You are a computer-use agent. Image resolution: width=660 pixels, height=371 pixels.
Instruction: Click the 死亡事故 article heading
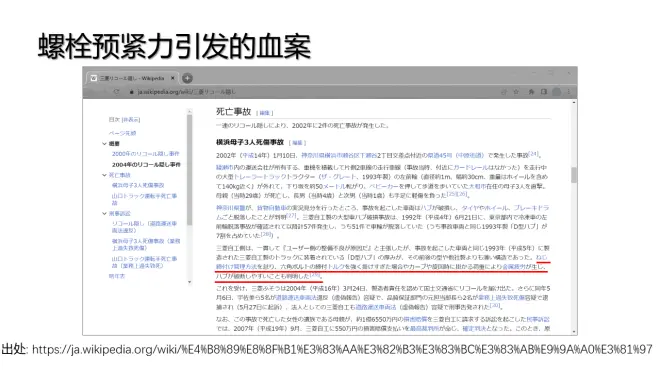[x=234, y=112]
